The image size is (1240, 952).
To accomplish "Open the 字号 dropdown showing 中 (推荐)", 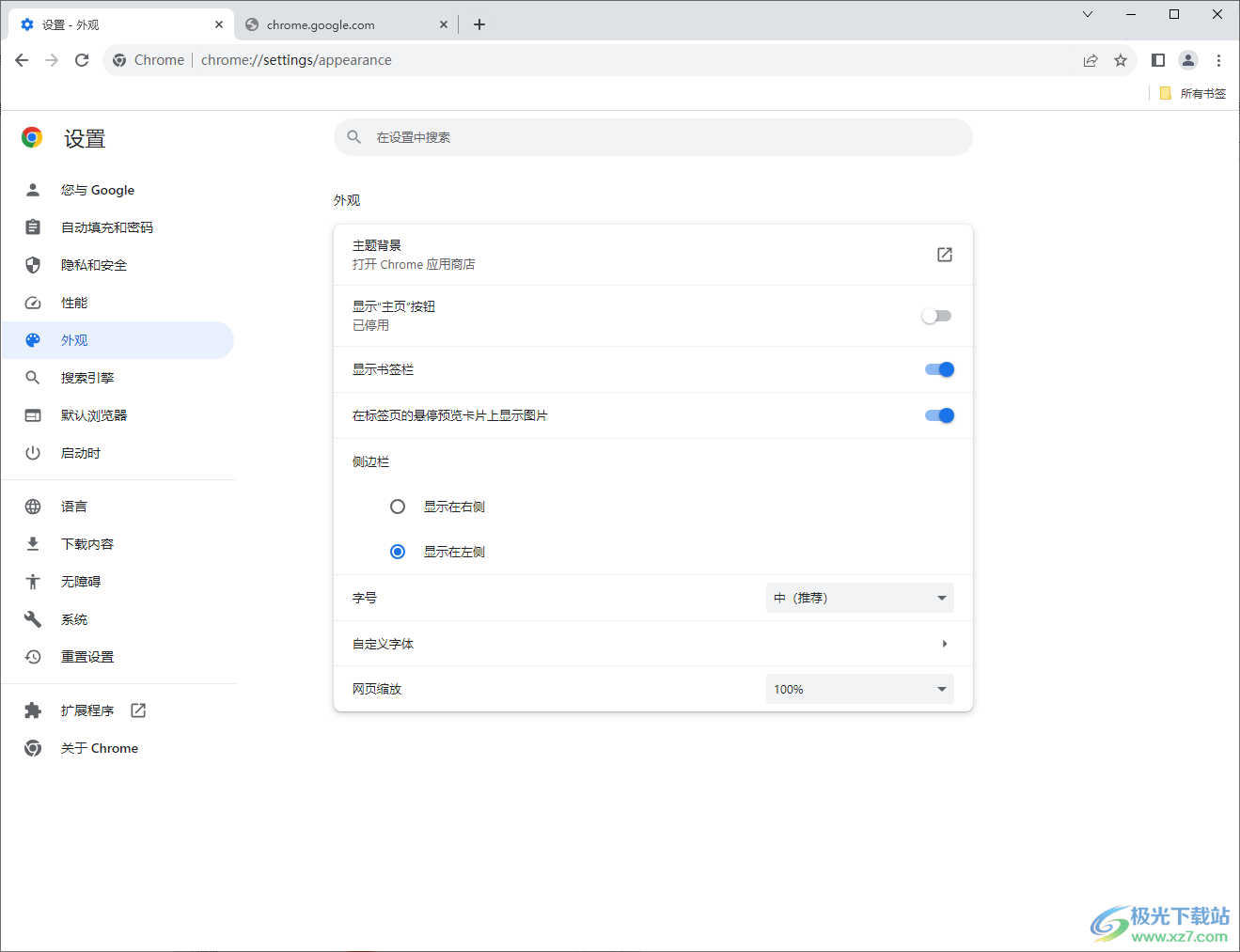I will tap(860, 598).
